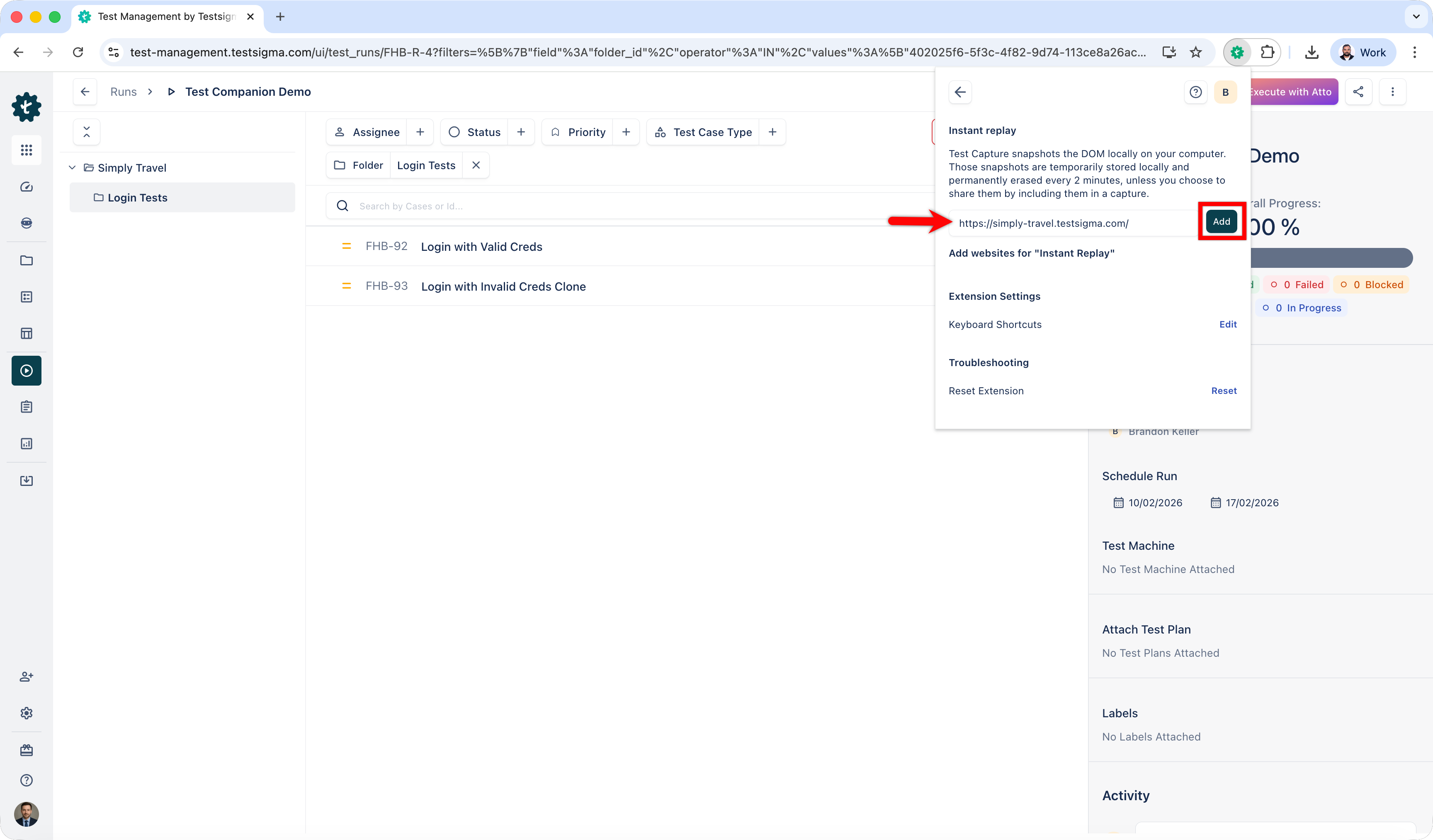Open the Test Runs sidebar icon

(x=26, y=371)
